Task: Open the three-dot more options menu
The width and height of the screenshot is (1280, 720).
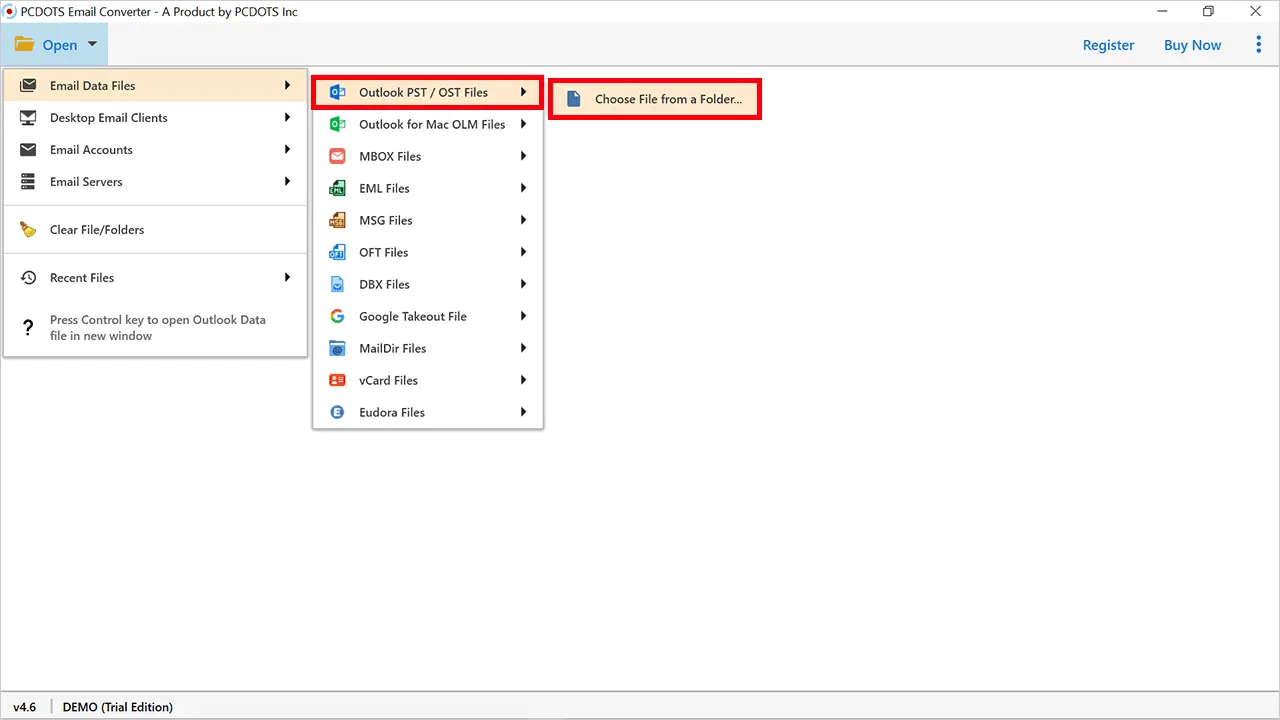Action: tap(1259, 45)
